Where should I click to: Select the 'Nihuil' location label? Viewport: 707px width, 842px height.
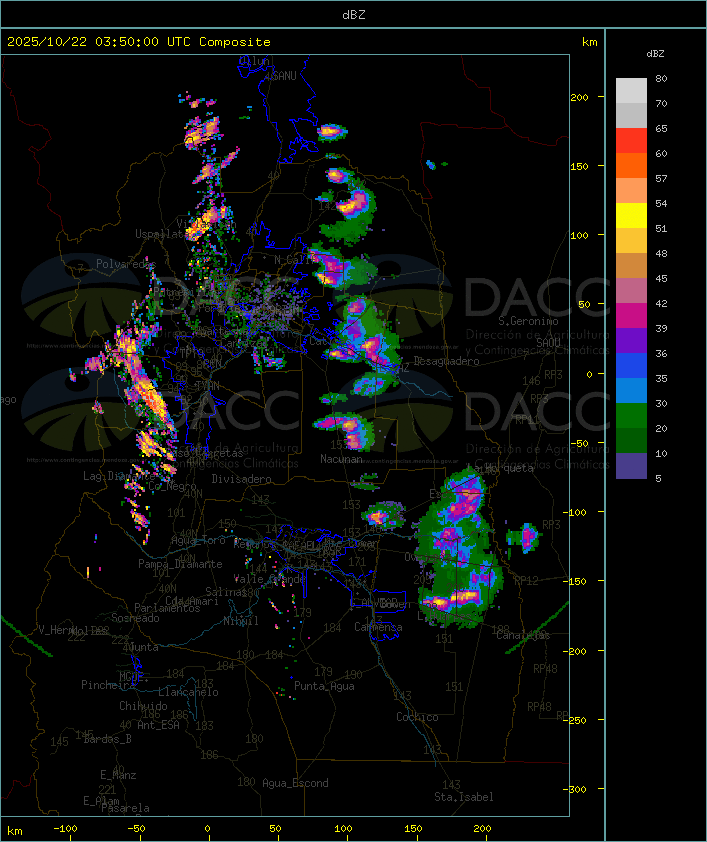click(x=241, y=621)
